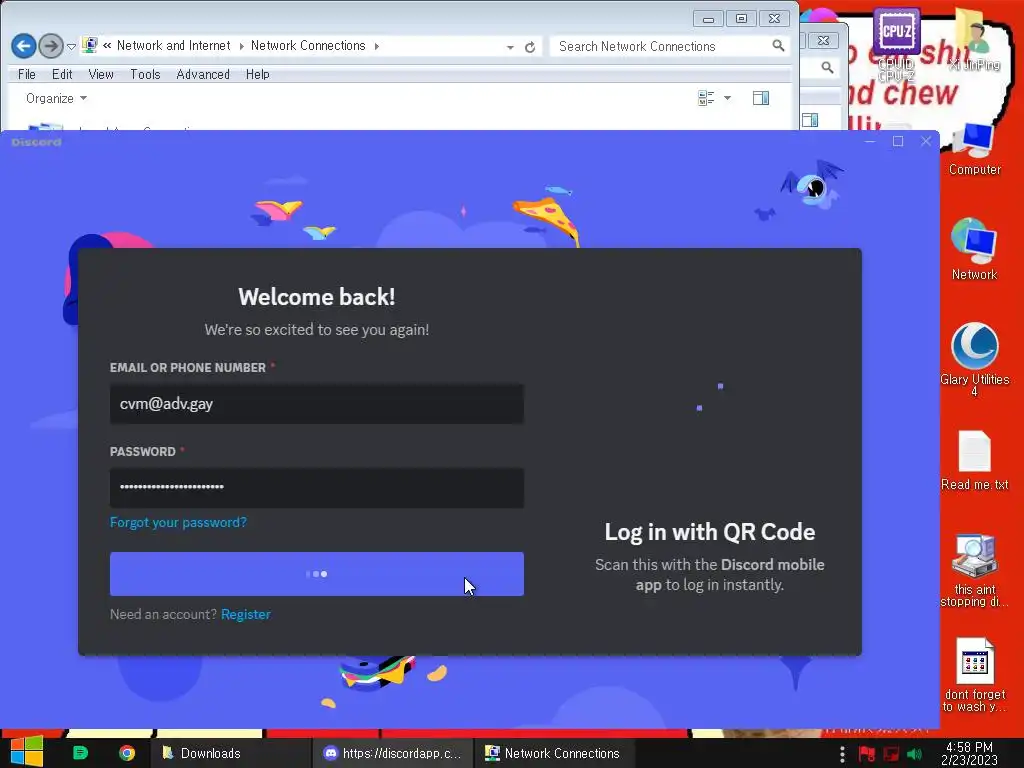Select Glary Utilities 4 desktop icon
Image resolution: width=1024 pixels, height=768 pixels.
click(x=974, y=359)
